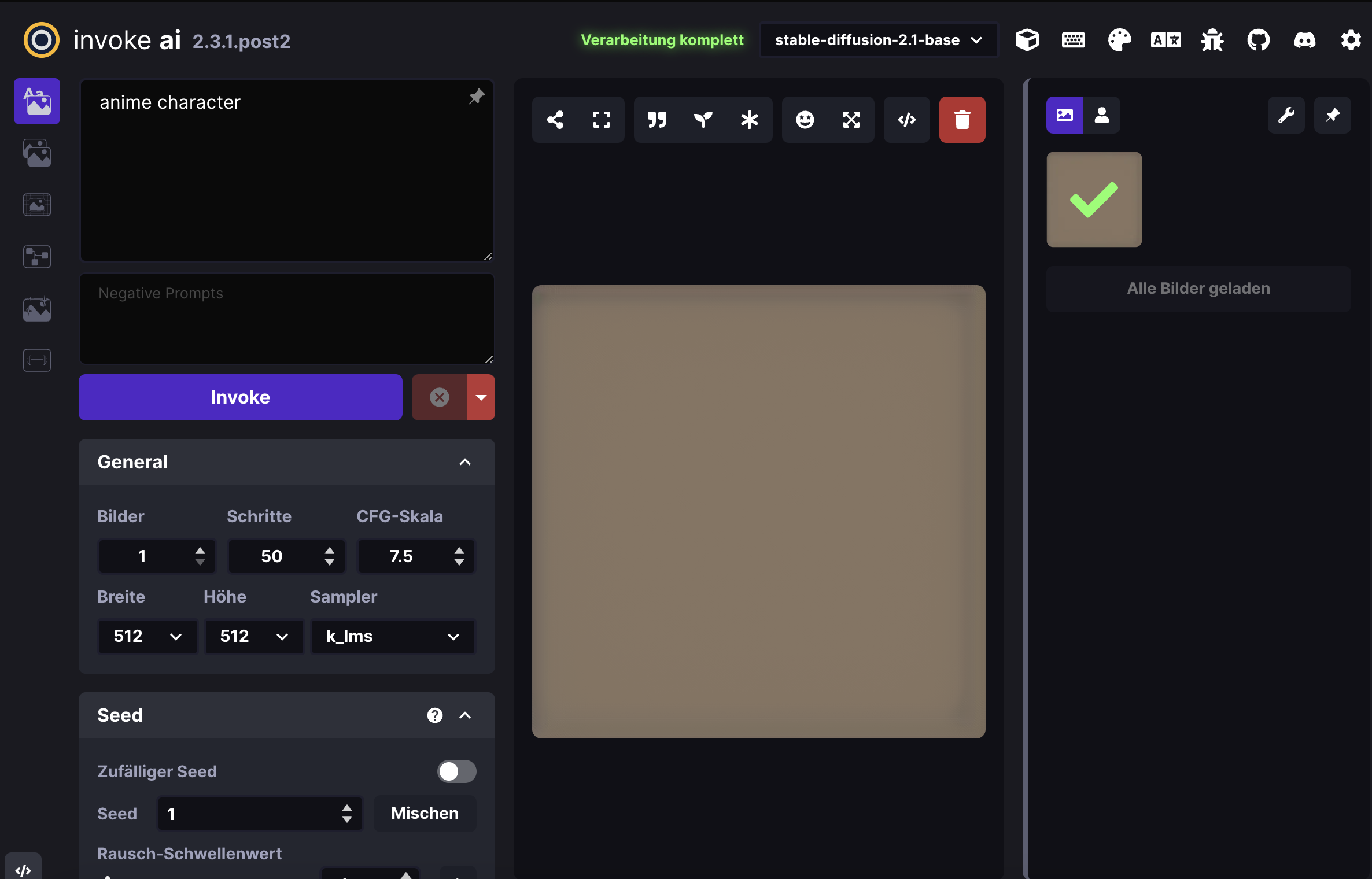Click the Invoke button
This screenshot has width=1372, height=879.
(x=240, y=397)
